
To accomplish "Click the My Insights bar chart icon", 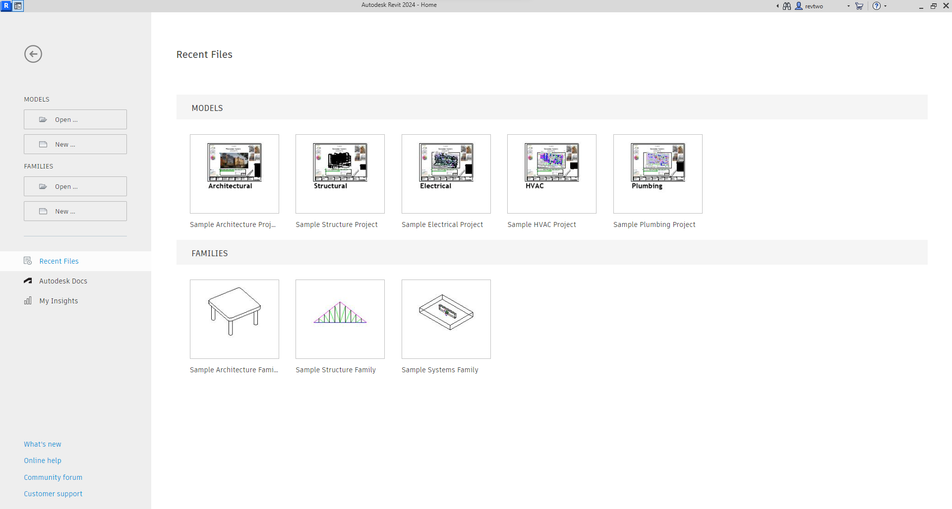I will pos(28,301).
